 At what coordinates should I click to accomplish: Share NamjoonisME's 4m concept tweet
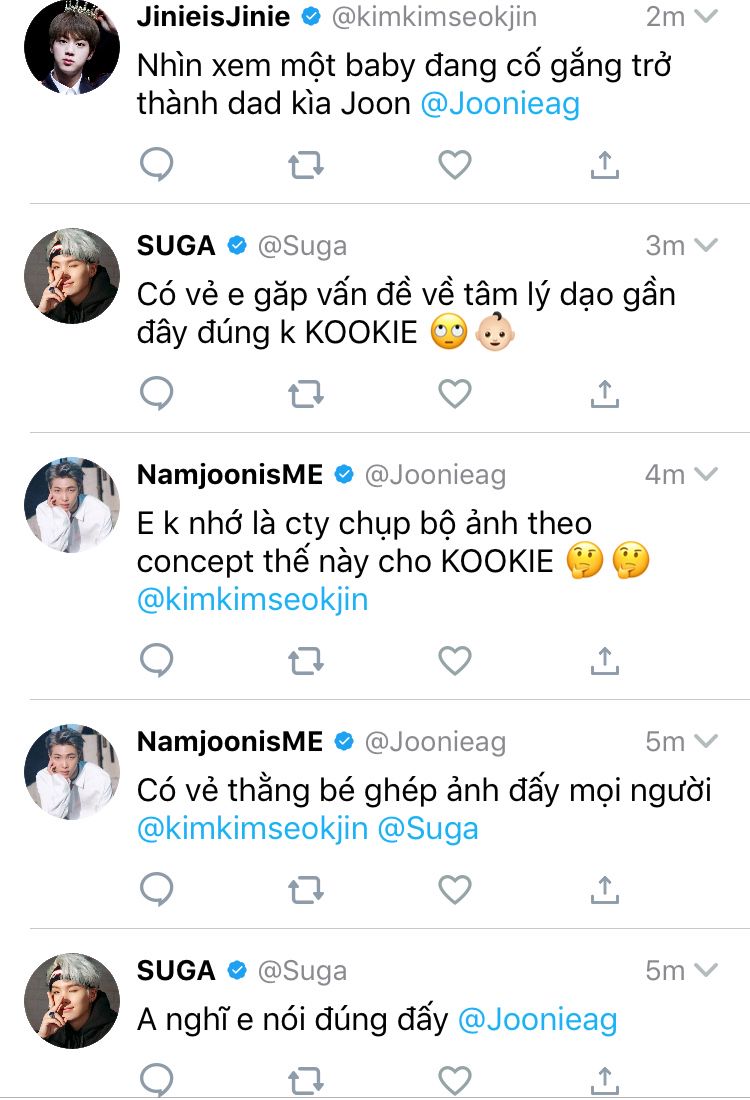coord(604,660)
